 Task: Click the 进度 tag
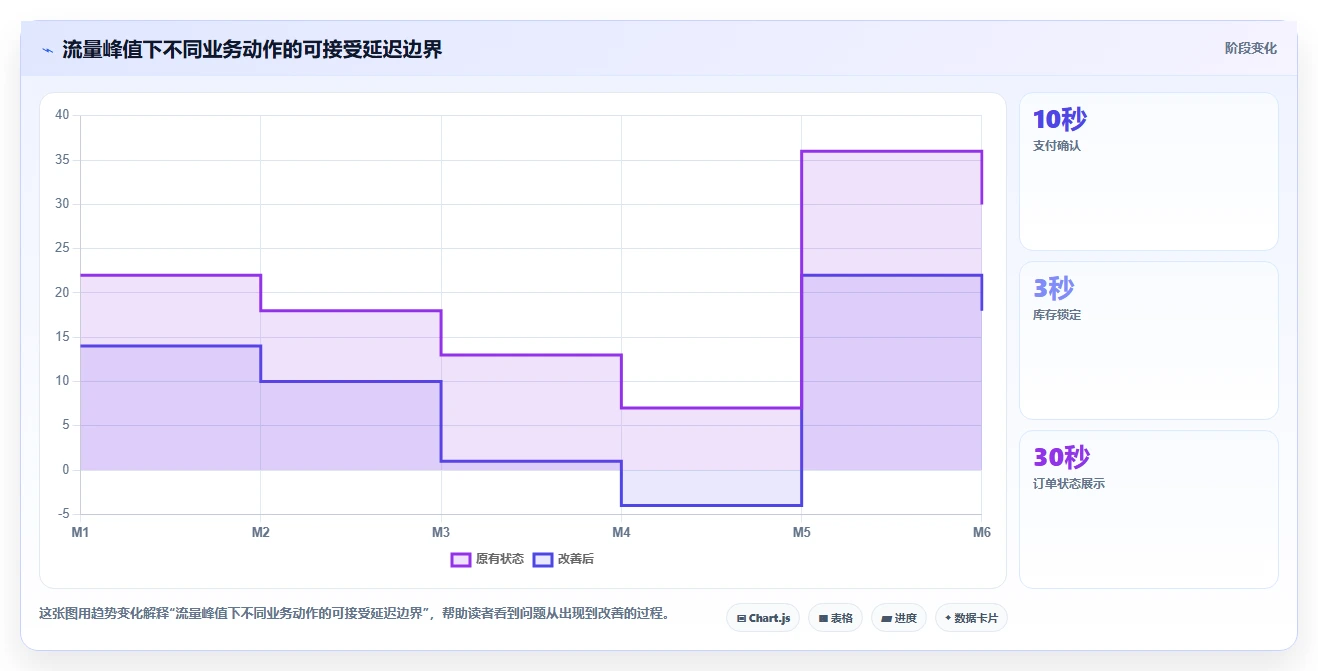[x=899, y=618]
